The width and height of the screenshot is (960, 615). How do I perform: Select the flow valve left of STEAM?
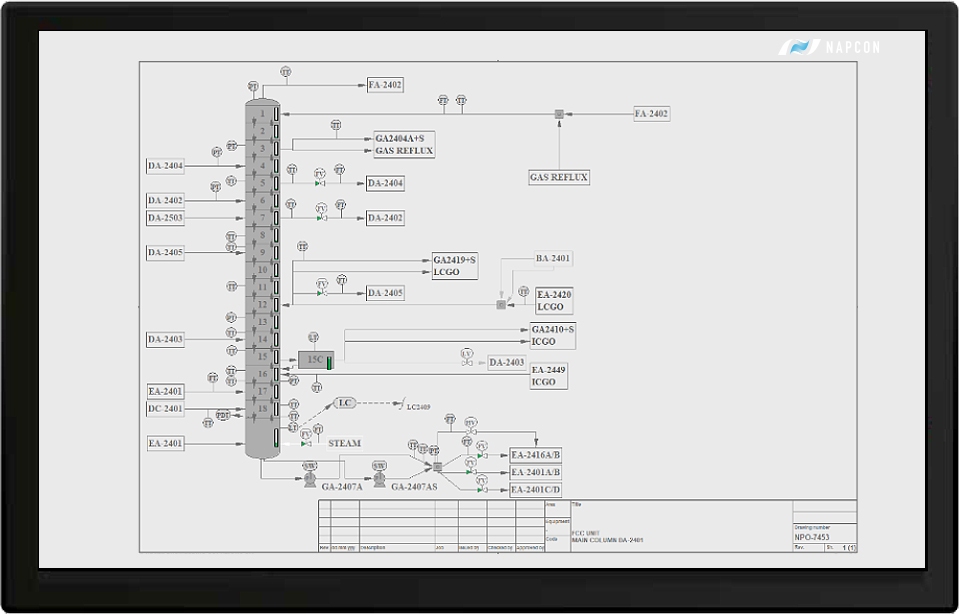306,441
